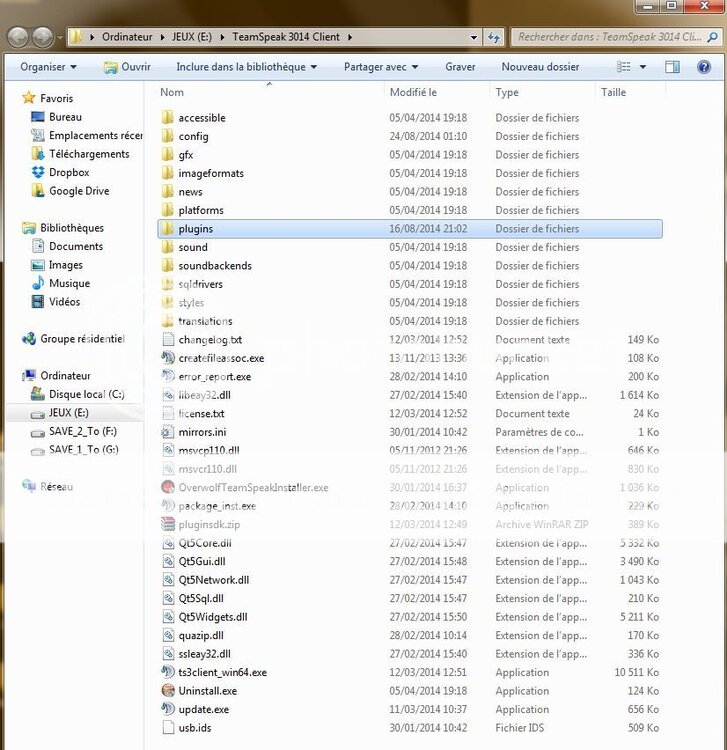
Task: Open the change view options dropdown arrow
Action: tap(643, 67)
